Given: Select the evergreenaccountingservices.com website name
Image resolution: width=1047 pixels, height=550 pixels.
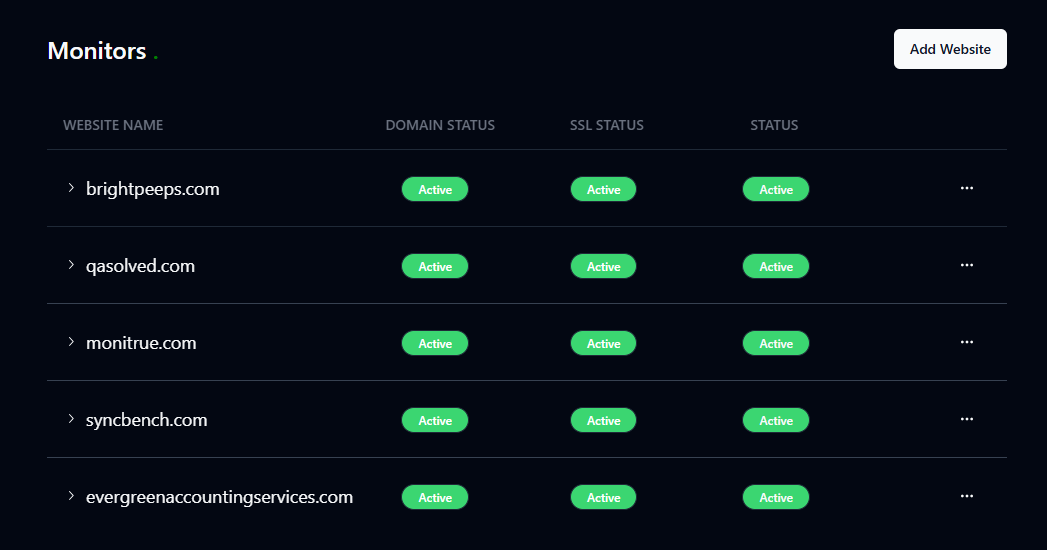Looking at the screenshot, I should 219,497.
